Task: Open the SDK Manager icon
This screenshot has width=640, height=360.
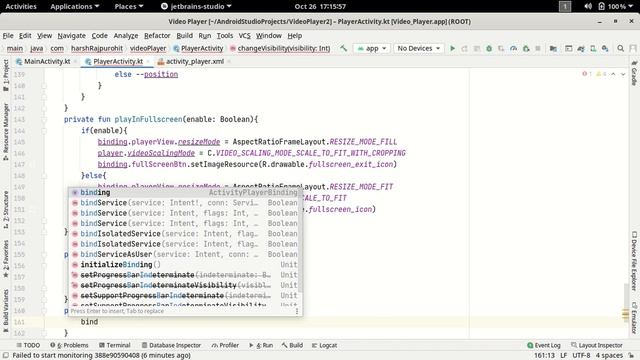Action: click(x=605, y=48)
